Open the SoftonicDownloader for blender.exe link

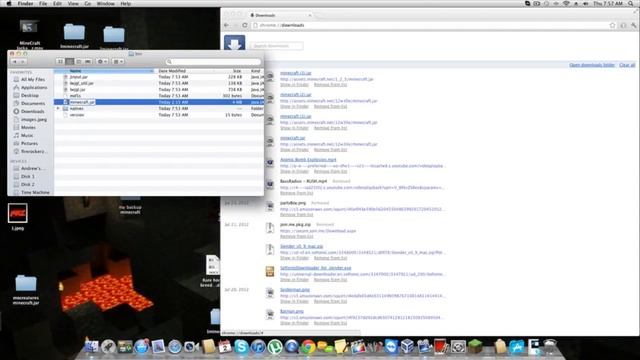(316, 268)
